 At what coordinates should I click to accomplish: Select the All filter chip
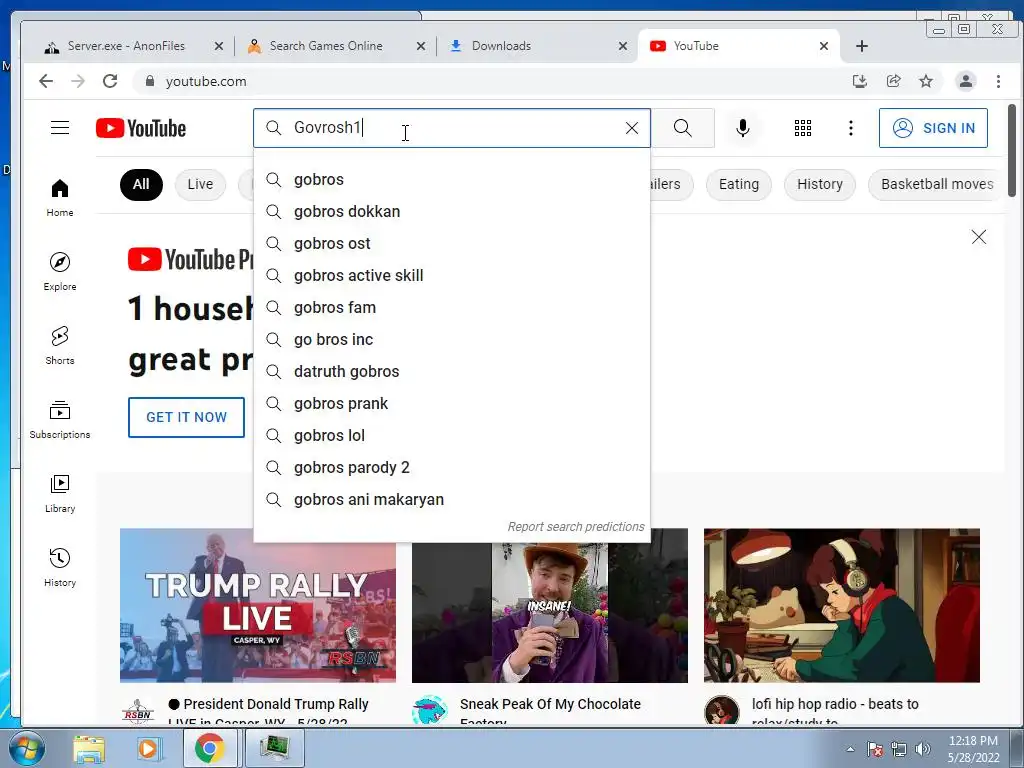click(x=141, y=184)
